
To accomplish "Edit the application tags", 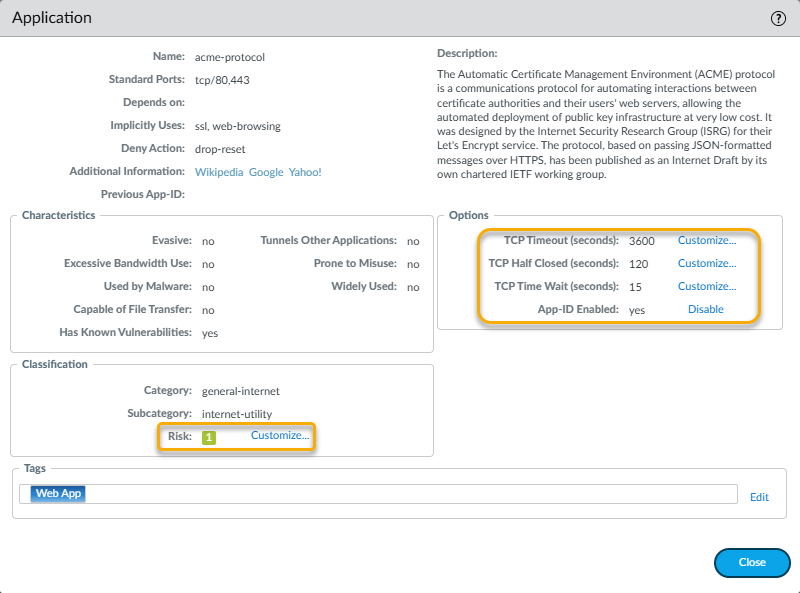I will (x=759, y=497).
